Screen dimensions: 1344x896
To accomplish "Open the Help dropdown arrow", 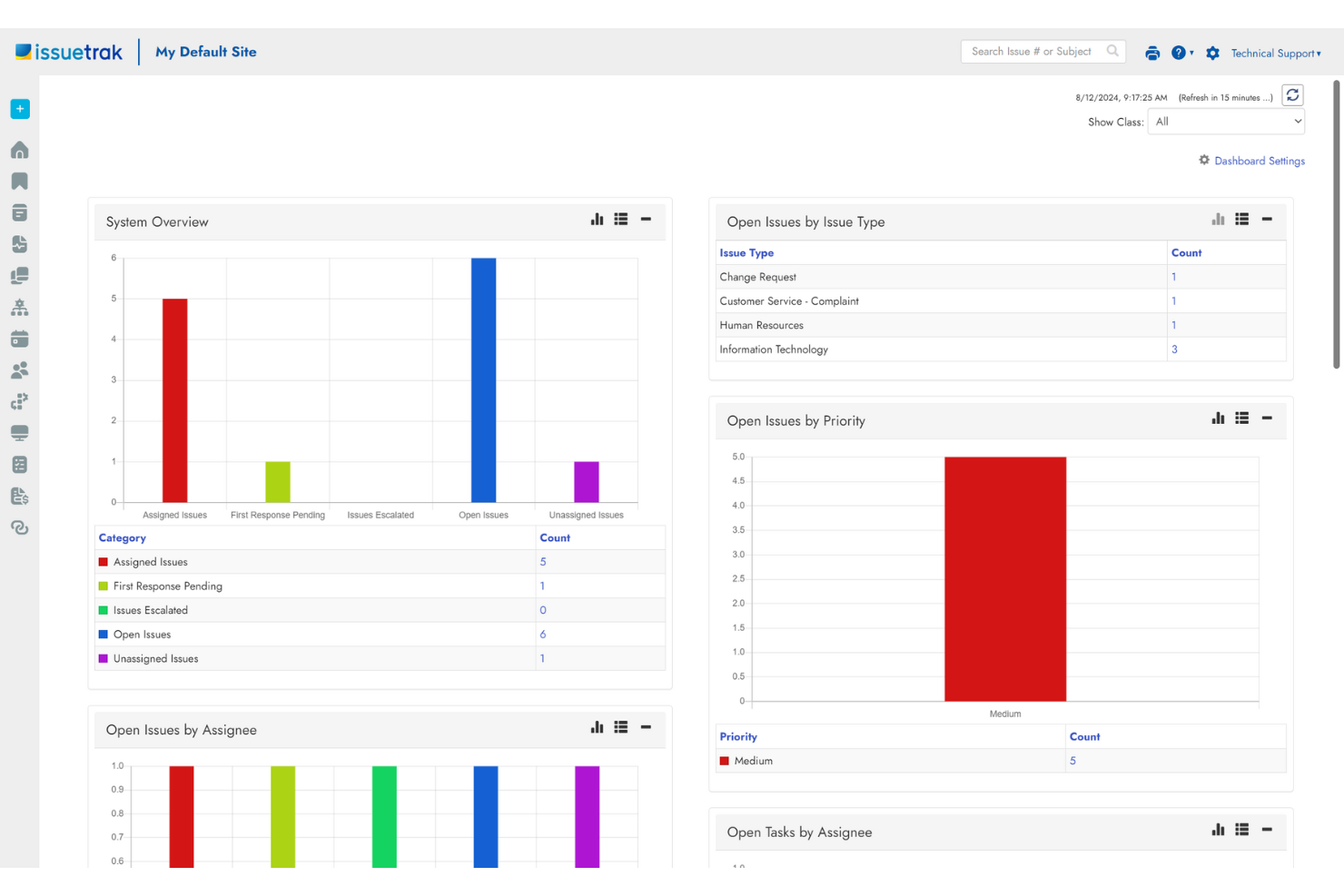I will pos(1191,53).
